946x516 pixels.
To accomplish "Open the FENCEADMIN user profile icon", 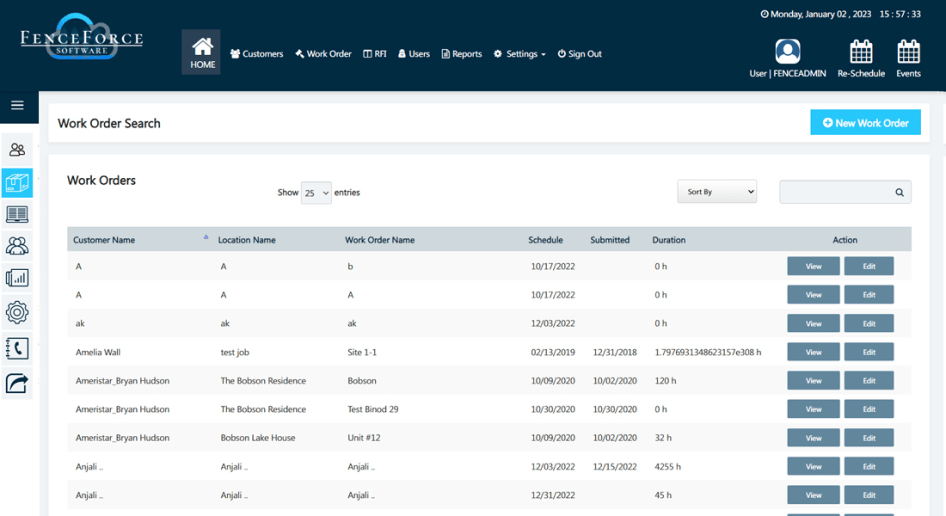I will (787, 52).
